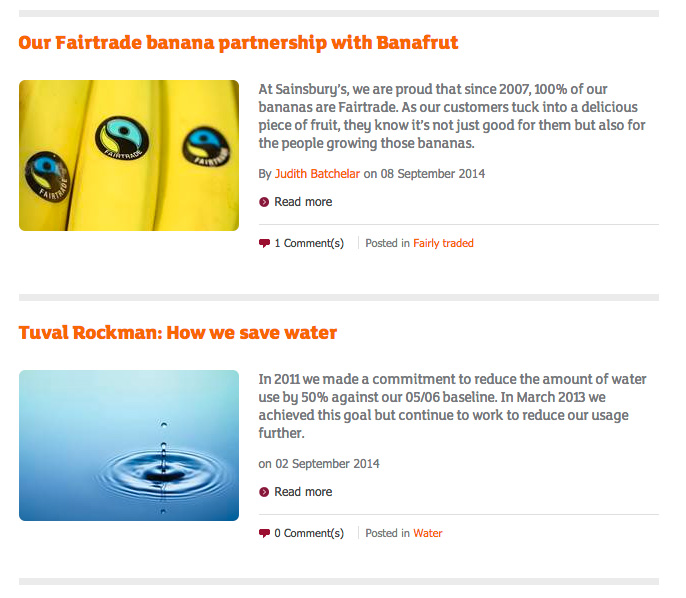Image resolution: width=686 pixels, height=598 pixels.
Task: Open the Fairtrade banana partnership post title
Action: click(x=238, y=43)
